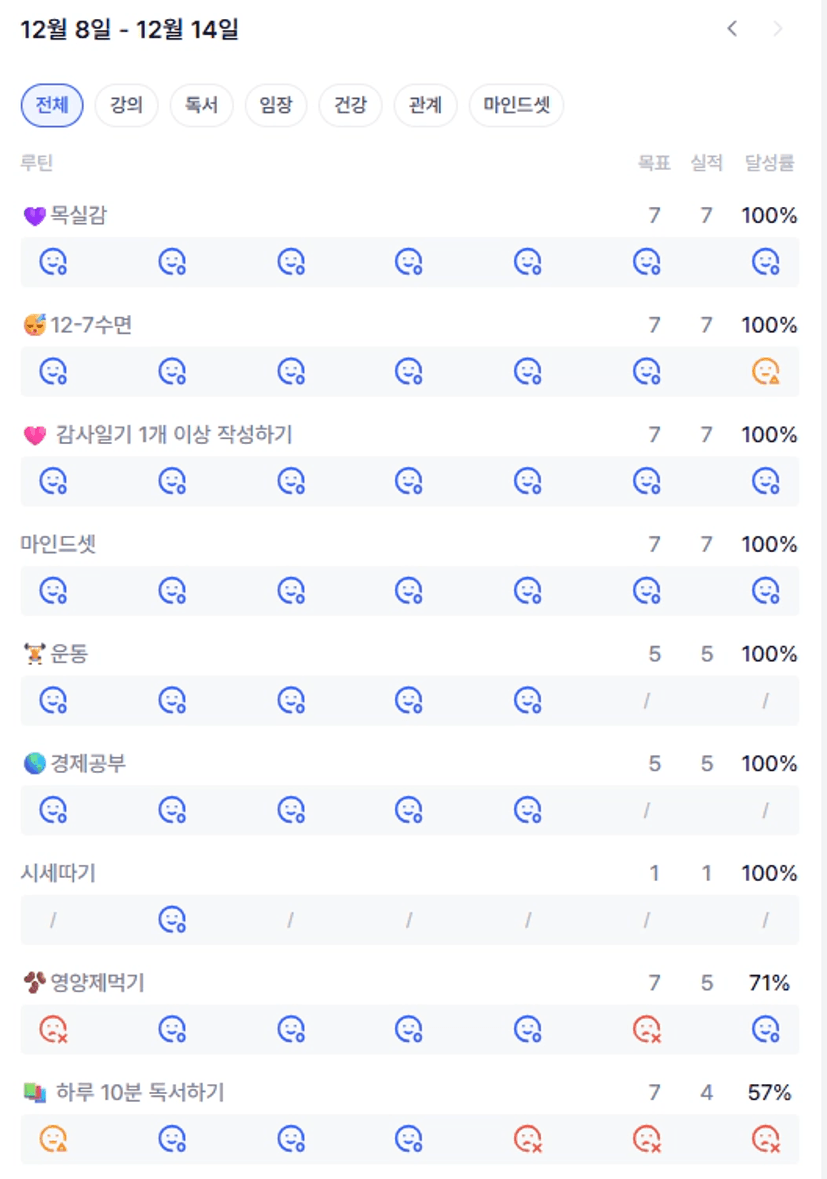
Task: Toggle first-day failed face for 영양제먹기
Action: point(53,1029)
